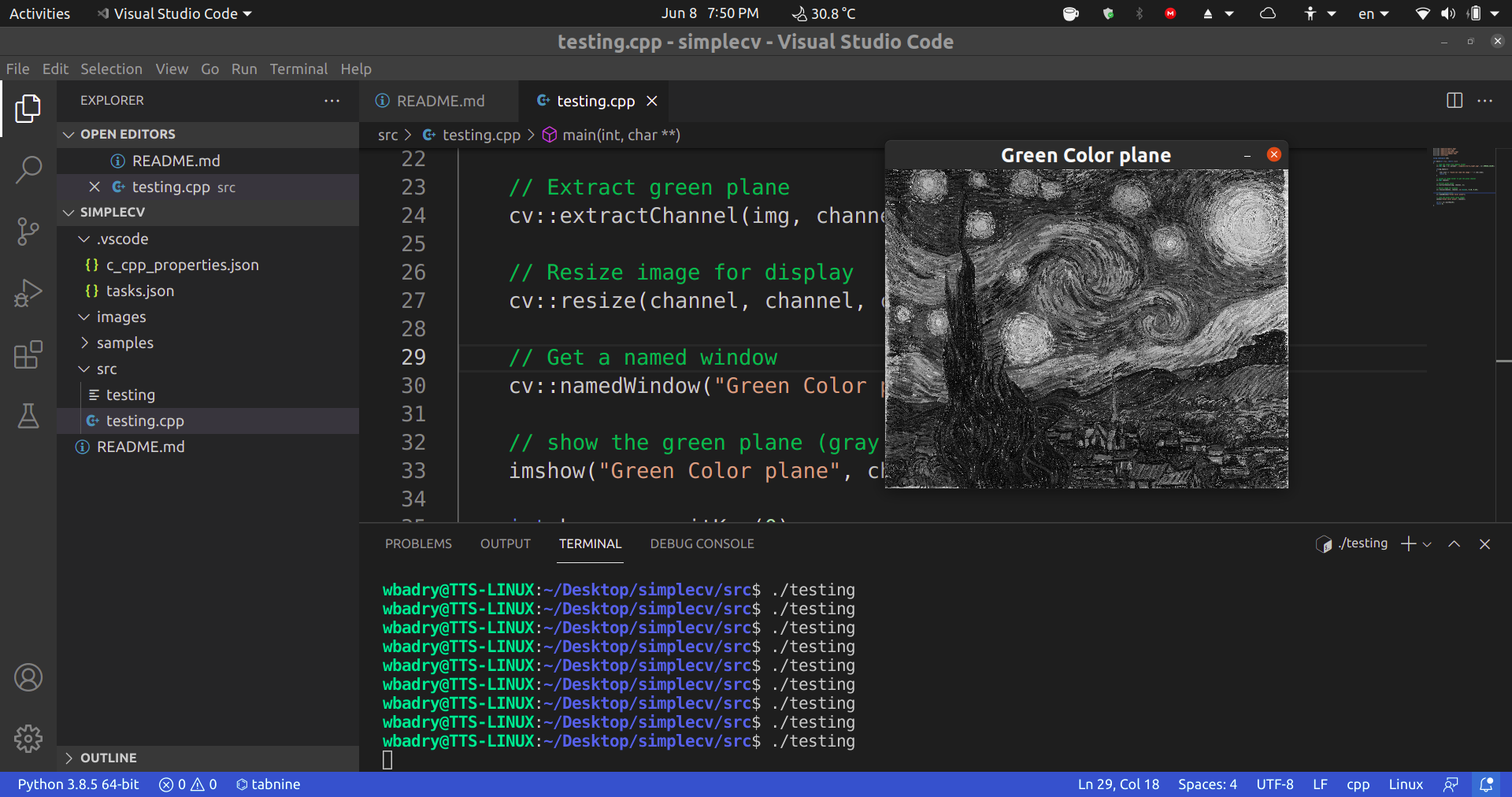Click Ln 29, Col 18 position indicator
Image resolution: width=1512 pixels, height=797 pixels.
click(1118, 784)
